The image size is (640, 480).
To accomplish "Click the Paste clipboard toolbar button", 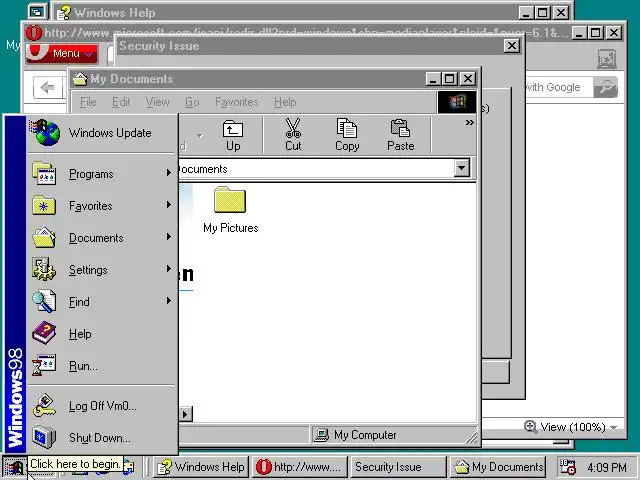I will [x=401, y=136].
